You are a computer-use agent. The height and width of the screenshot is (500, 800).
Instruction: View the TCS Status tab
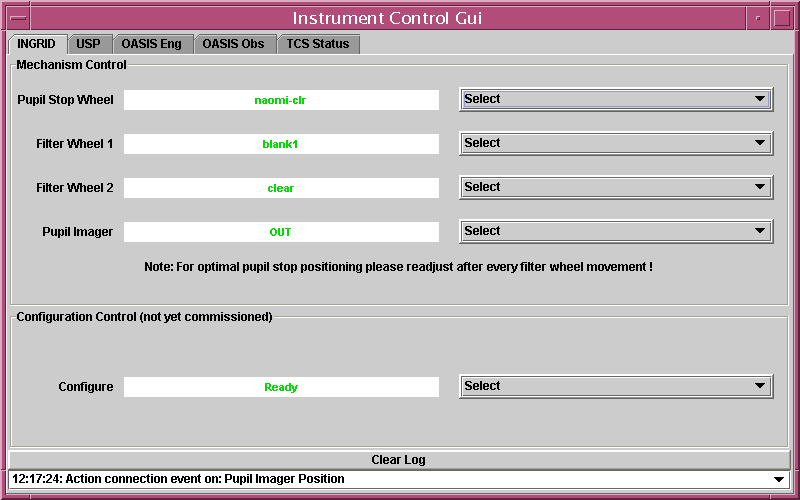click(x=318, y=44)
